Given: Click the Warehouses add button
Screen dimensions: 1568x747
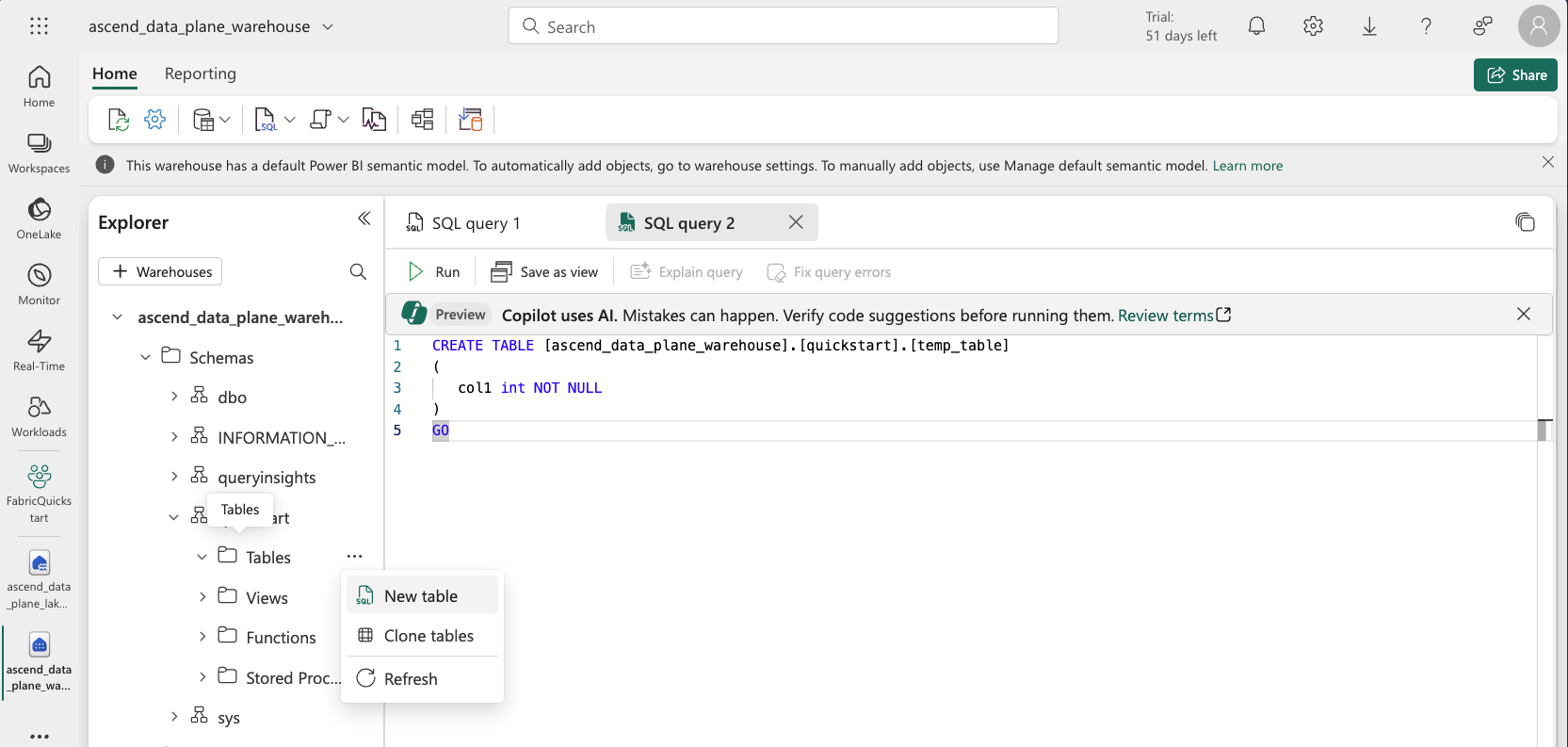Looking at the screenshot, I should click(160, 271).
